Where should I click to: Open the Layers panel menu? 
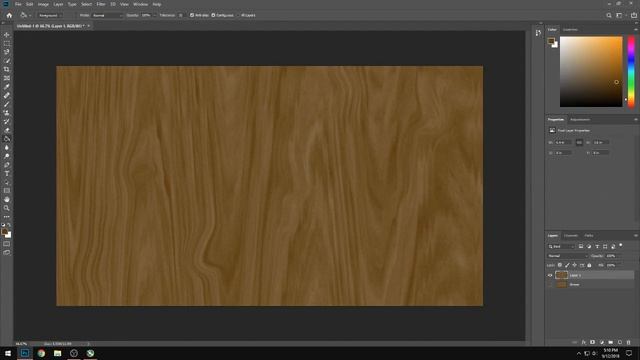coord(636,236)
